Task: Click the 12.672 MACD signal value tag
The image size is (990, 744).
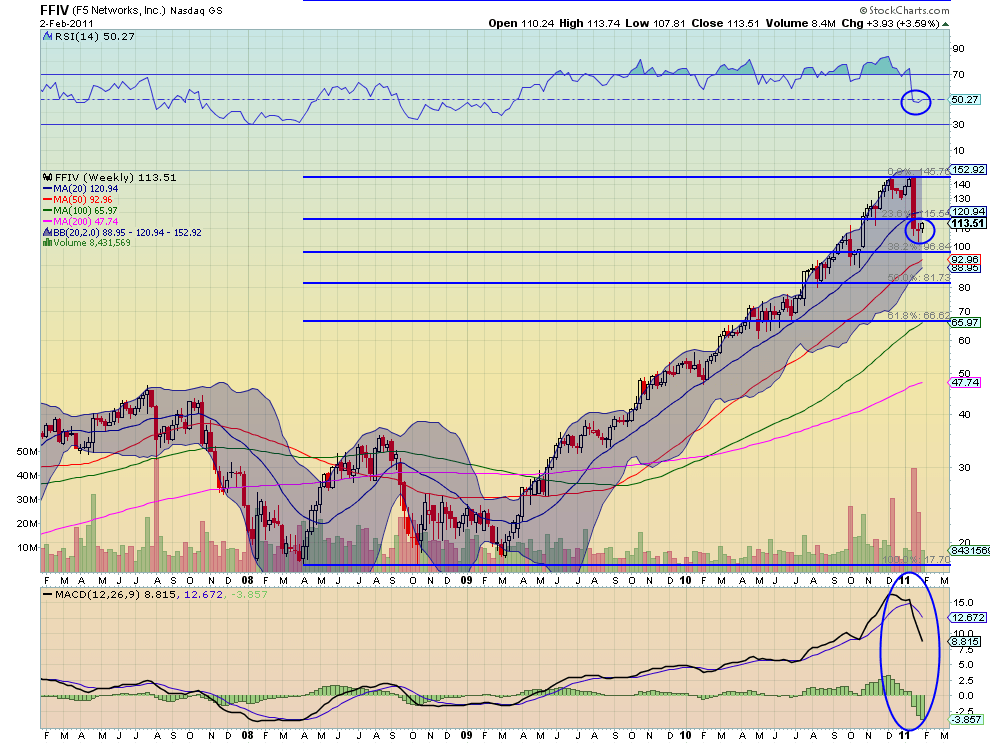Action: (x=968, y=618)
